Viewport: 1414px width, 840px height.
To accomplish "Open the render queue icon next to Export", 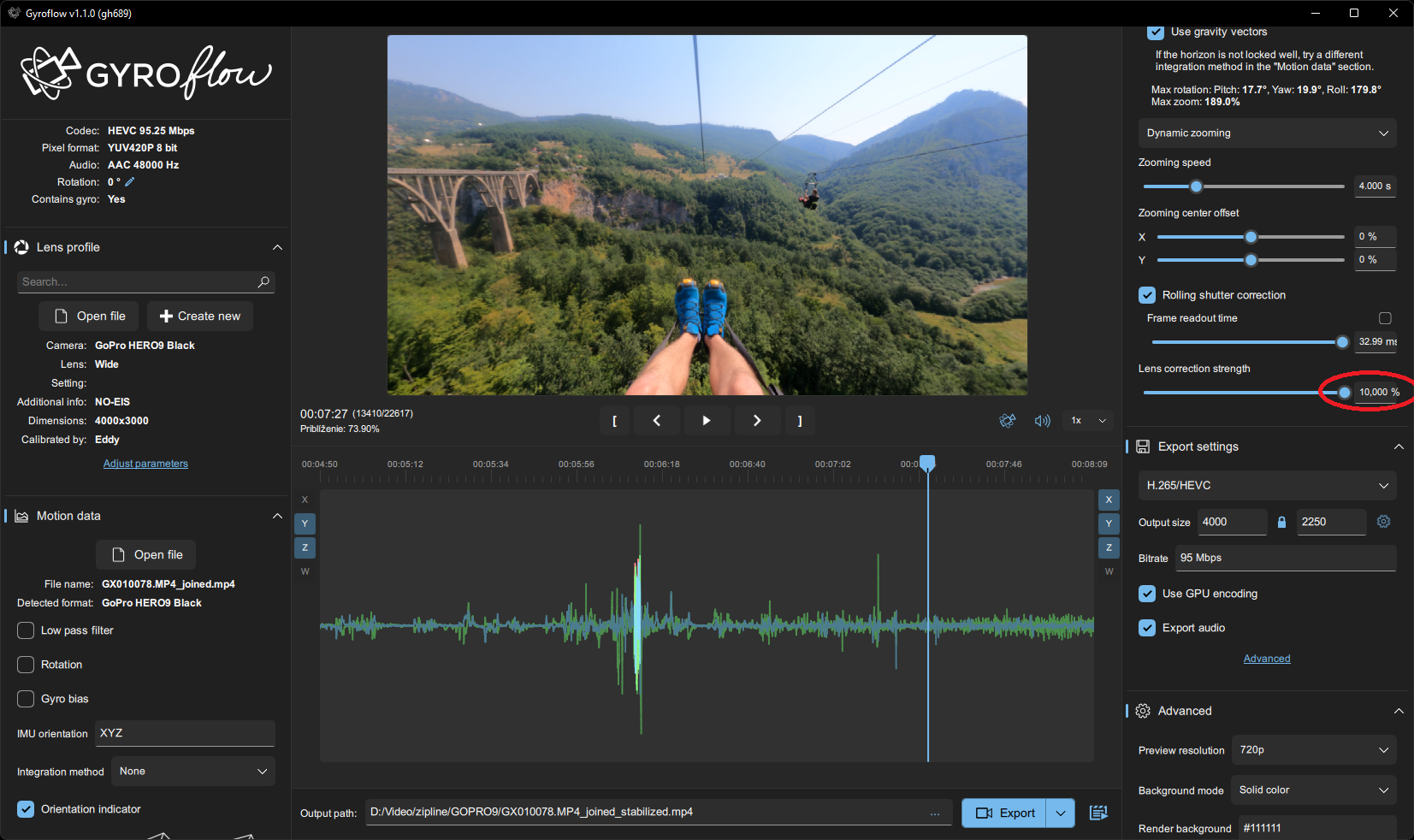I will [1098, 813].
